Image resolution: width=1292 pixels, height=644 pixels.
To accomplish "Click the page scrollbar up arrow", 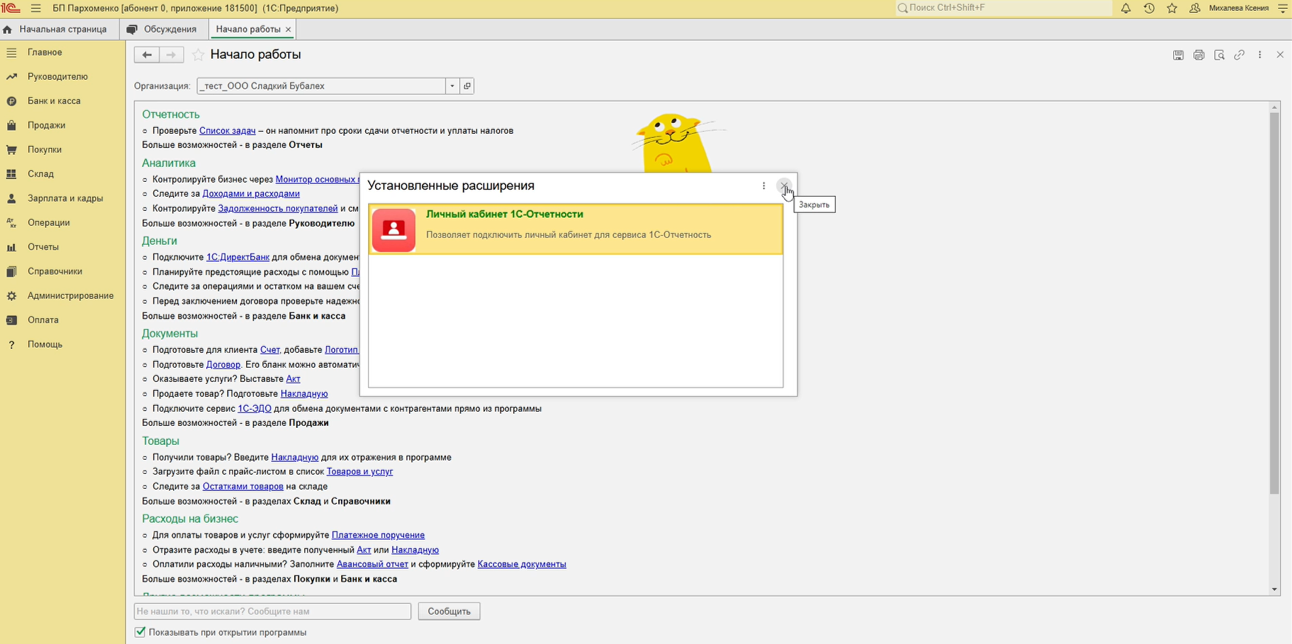I will tap(1274, 107).
